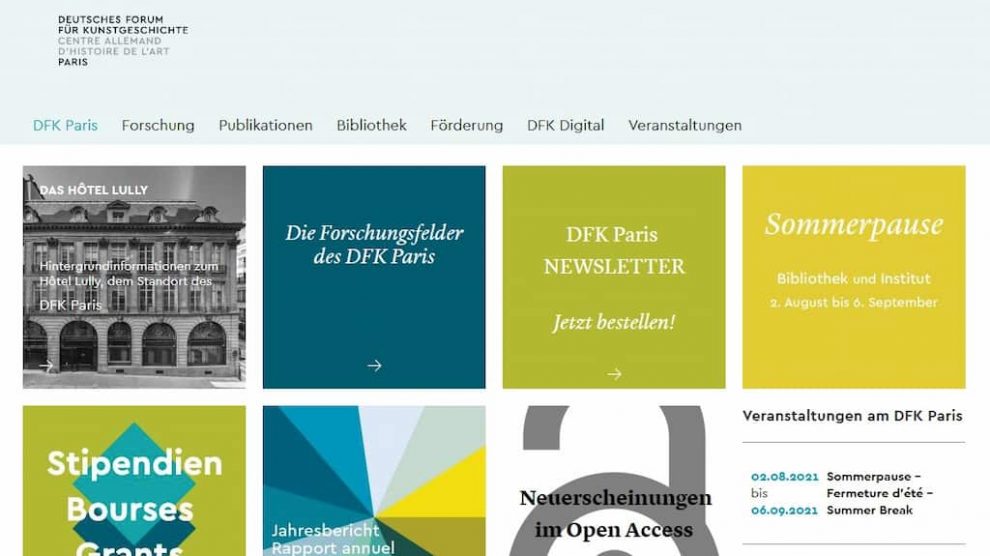
Task: Select Publikationen in the navigation bar
Action: click(x=265, y=126)
